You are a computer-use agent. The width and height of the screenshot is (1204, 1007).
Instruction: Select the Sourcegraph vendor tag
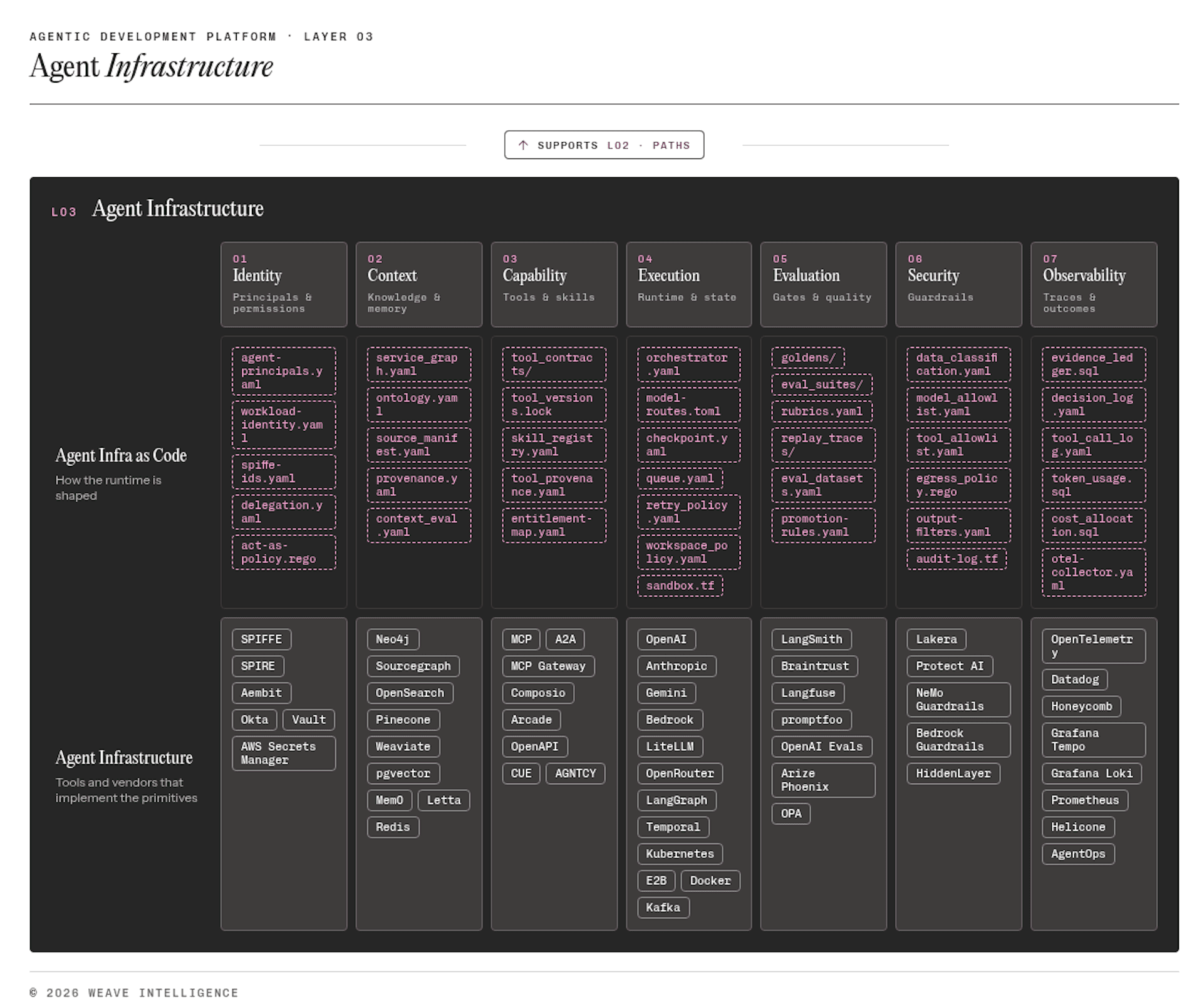pyautogui.click(x=413, y=666)
